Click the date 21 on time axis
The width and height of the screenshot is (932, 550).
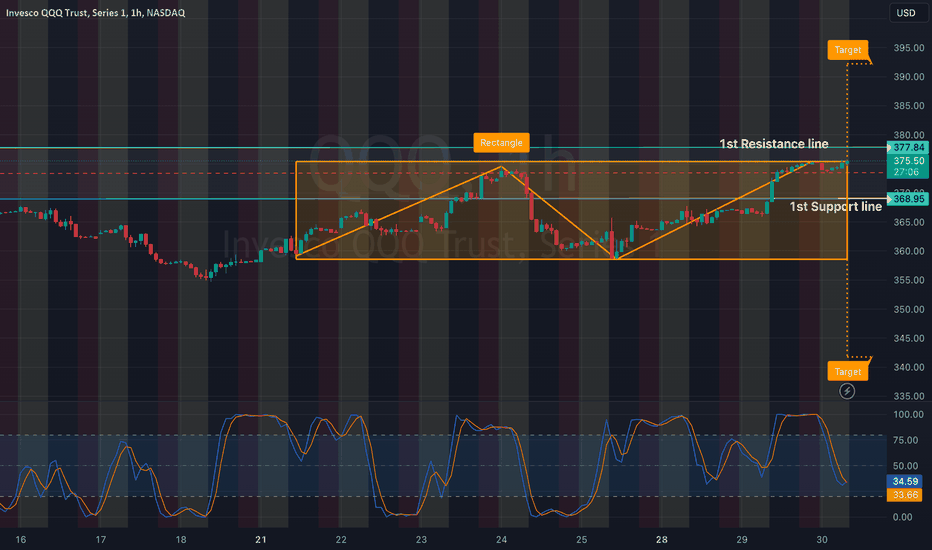(x=260, y=539)
